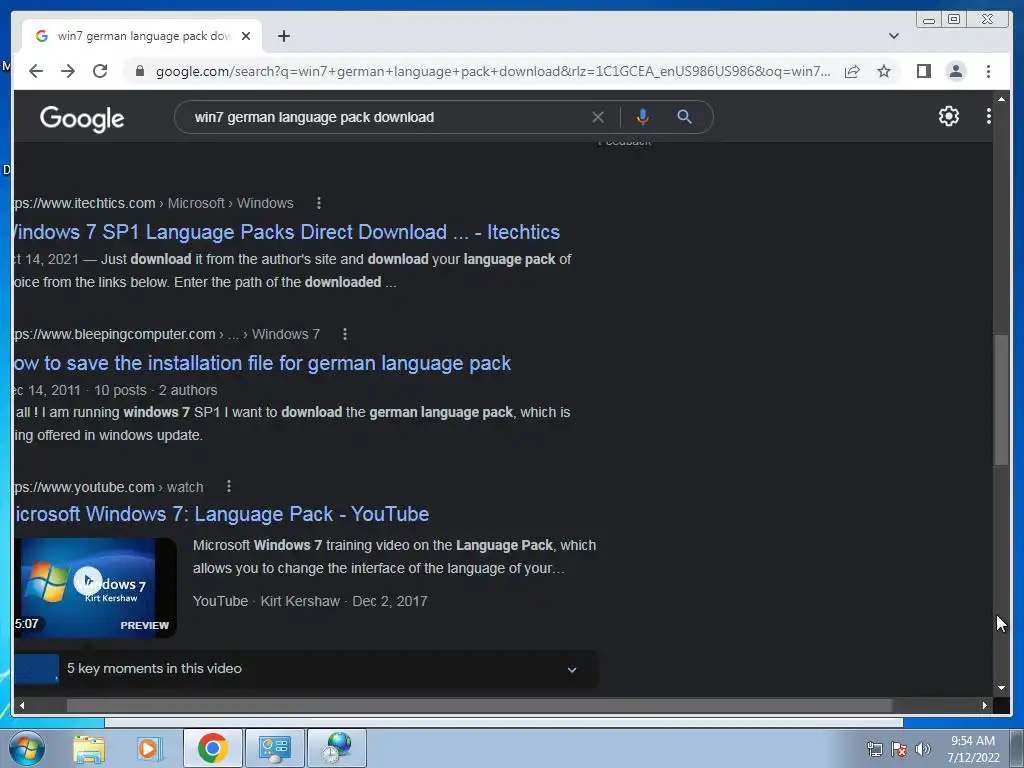Click the vertical scrollbar up arrow

(x=1001, y=99)
